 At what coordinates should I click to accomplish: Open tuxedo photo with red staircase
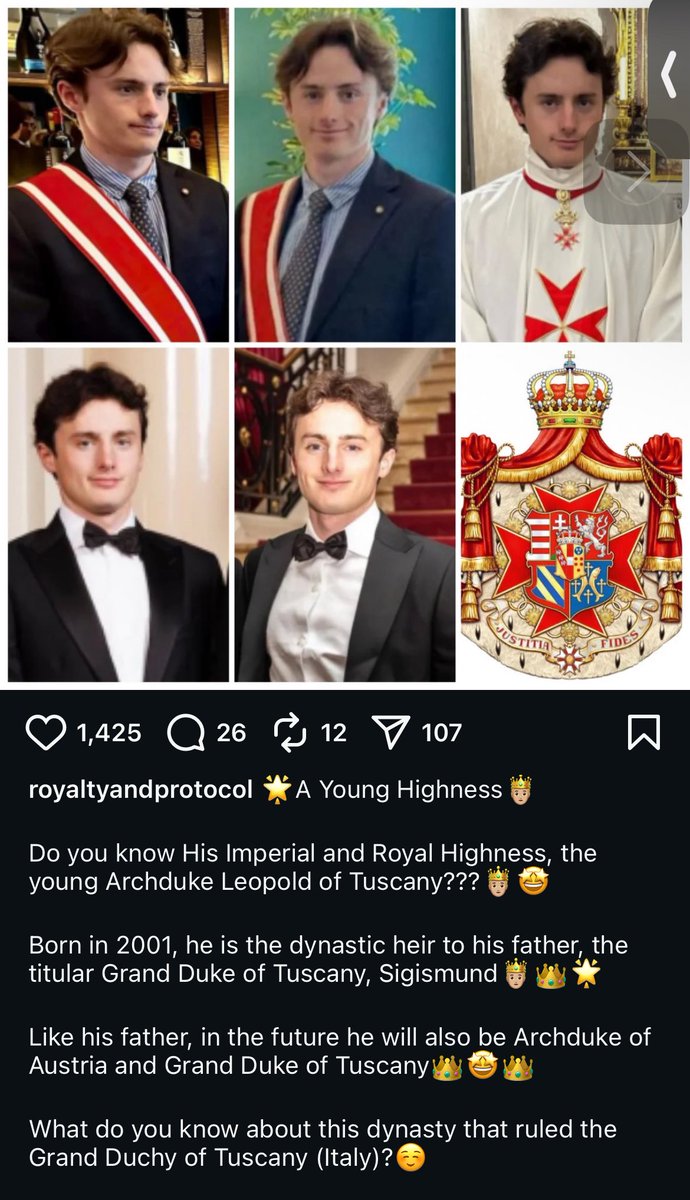[x=345, y=515]
